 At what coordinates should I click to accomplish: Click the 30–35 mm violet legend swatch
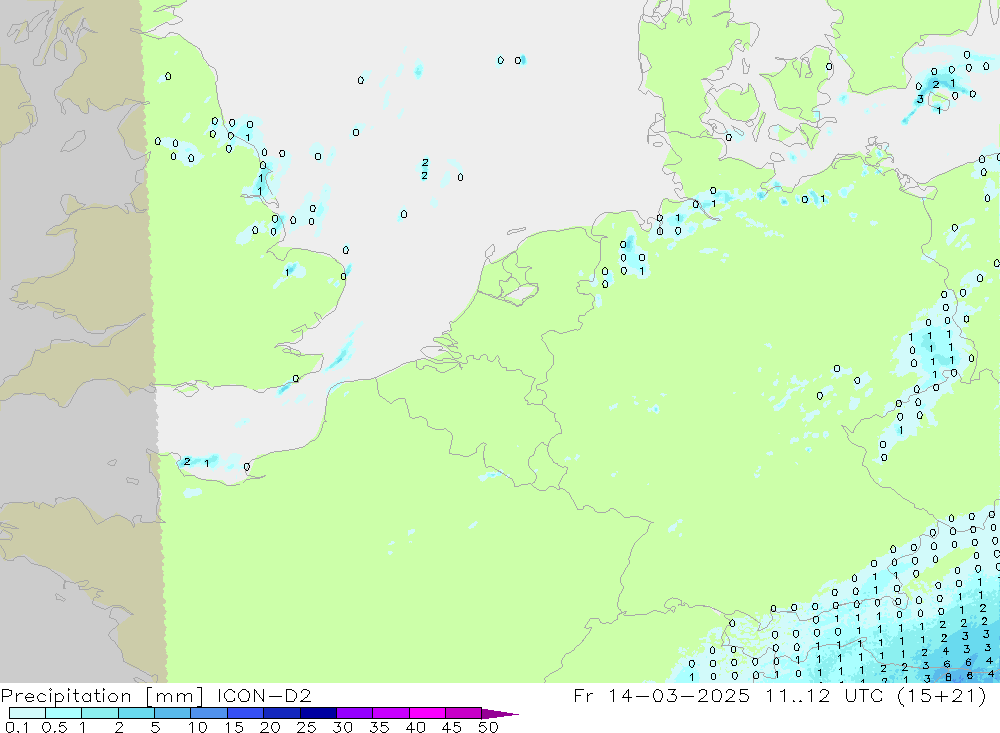(x=355, y=713)
